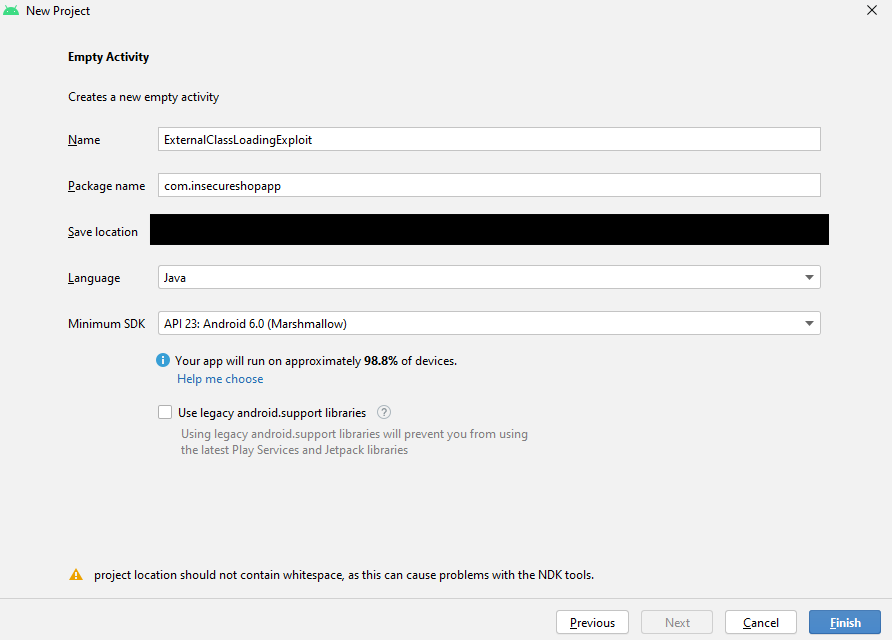Click the Android Studio logo icon
The height and width of the screenshot is (640, 892).
11,10
